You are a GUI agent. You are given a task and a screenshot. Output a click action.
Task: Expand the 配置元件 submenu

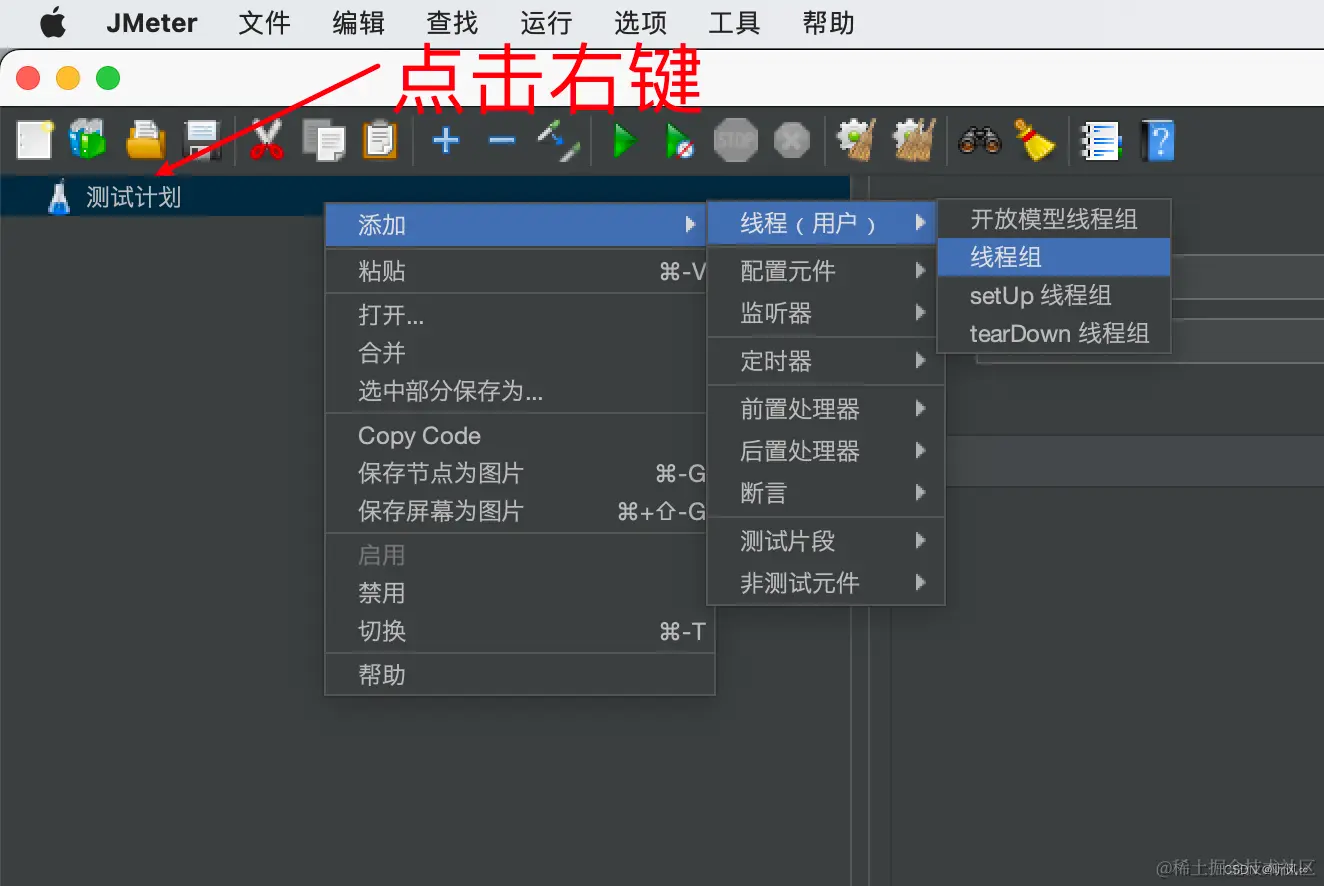coord(826,270)
